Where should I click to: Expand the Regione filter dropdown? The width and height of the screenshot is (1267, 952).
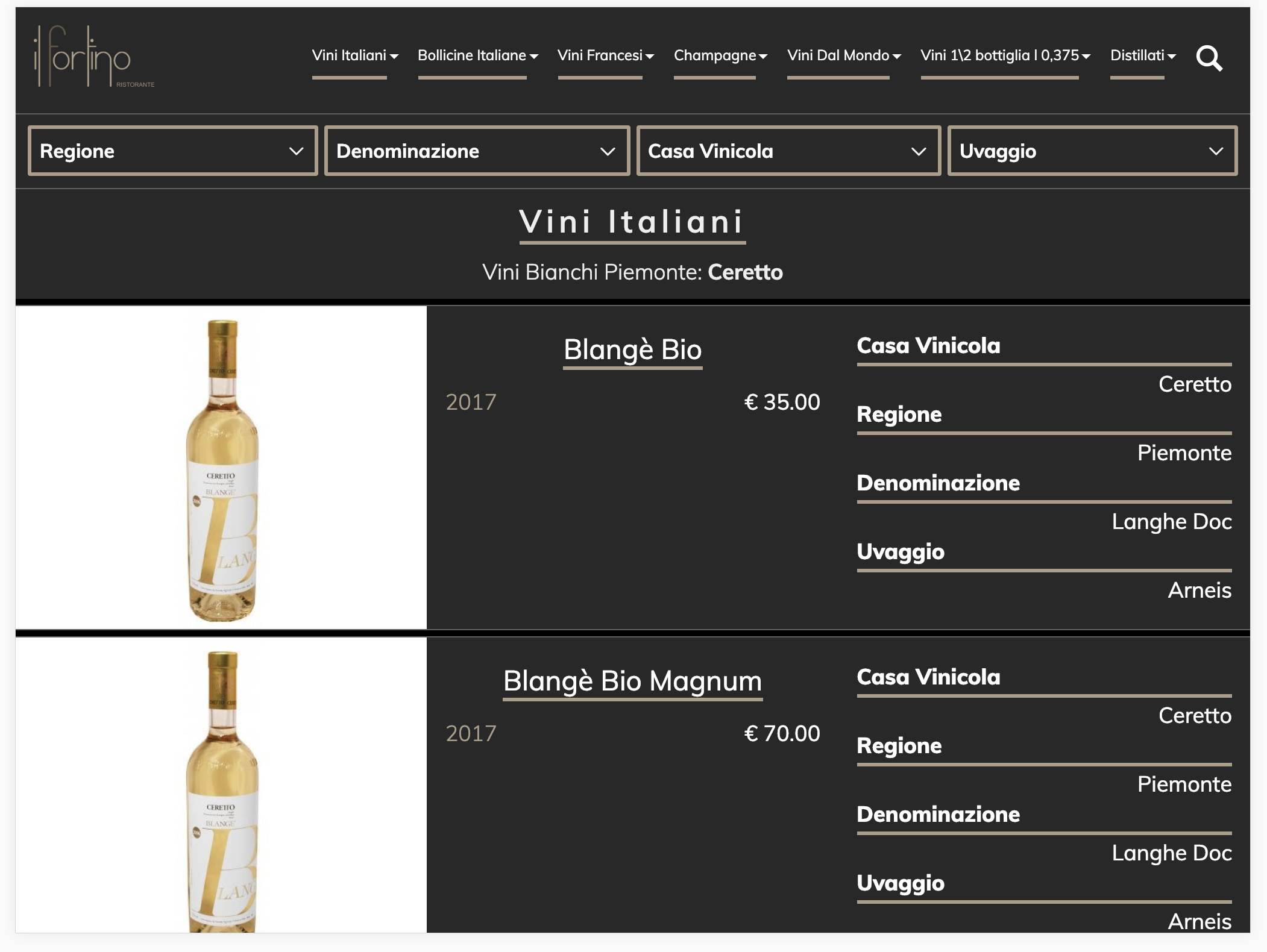pos(172,151)
